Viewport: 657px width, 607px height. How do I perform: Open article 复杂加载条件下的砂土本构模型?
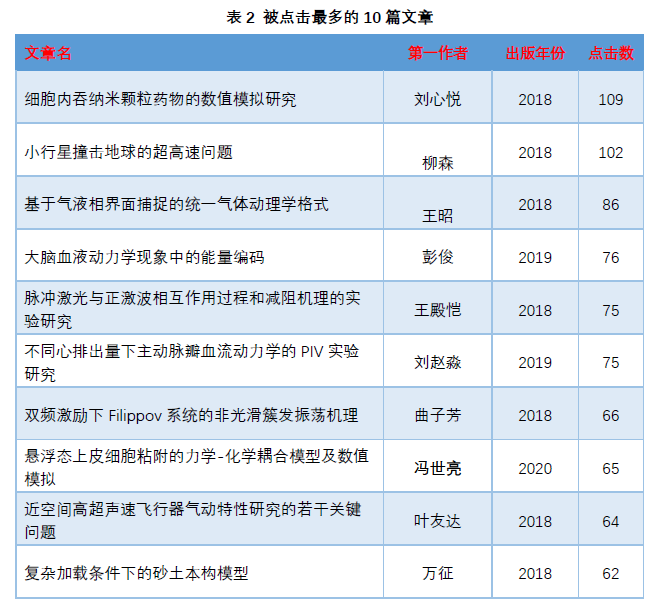(x=136, y=573)
